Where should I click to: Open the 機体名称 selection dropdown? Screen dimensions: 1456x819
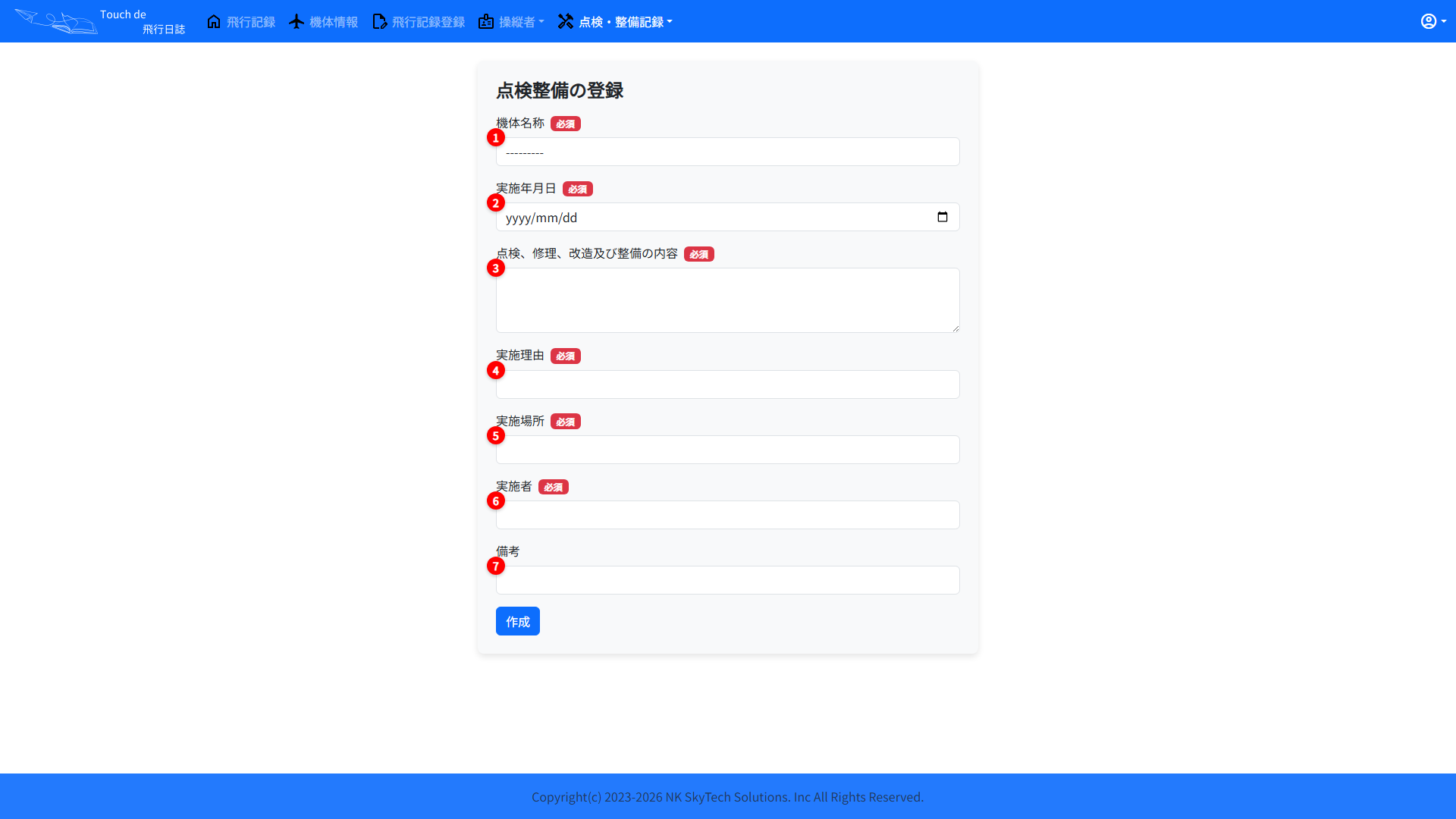(x=727, y=152)
